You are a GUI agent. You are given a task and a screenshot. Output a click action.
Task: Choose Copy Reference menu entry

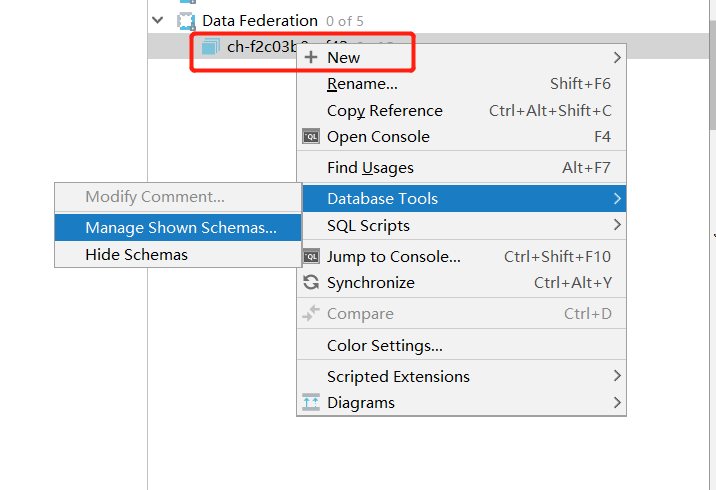384,111
